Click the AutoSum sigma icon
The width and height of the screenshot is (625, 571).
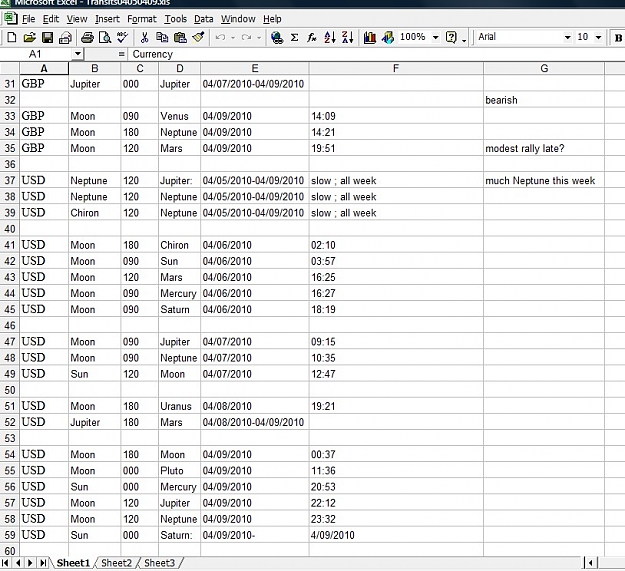coord(295,37)
